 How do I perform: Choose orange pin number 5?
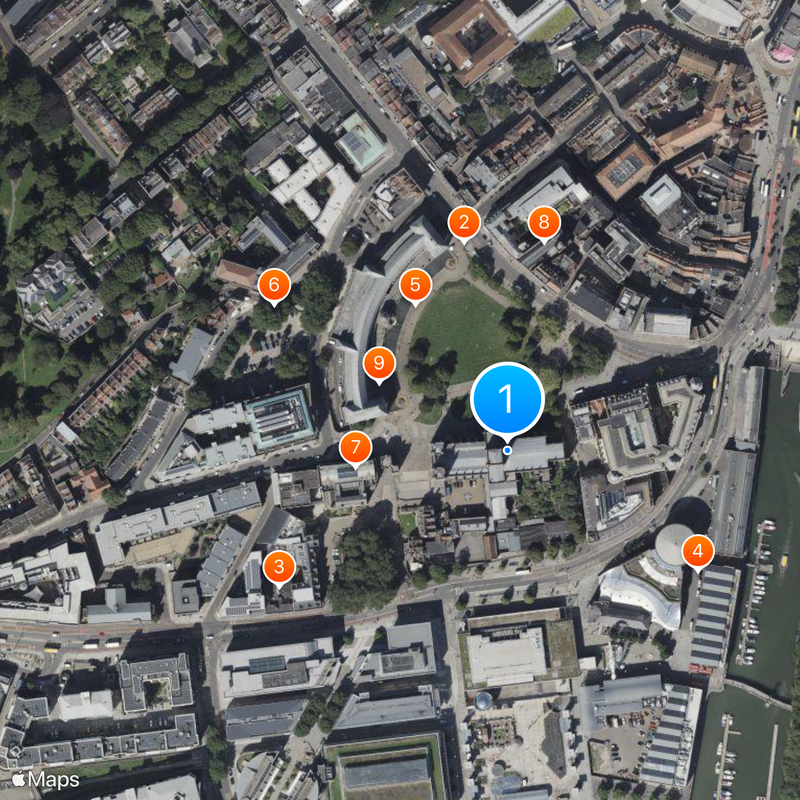pyautogui.click(x=415, y=286)
